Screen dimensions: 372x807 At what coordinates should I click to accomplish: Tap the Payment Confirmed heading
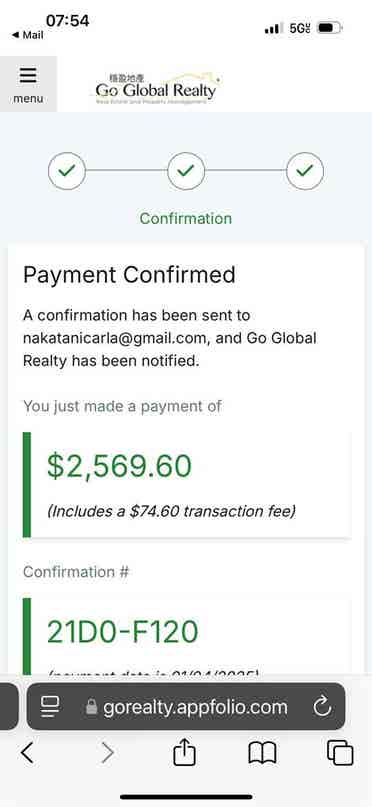129,275
